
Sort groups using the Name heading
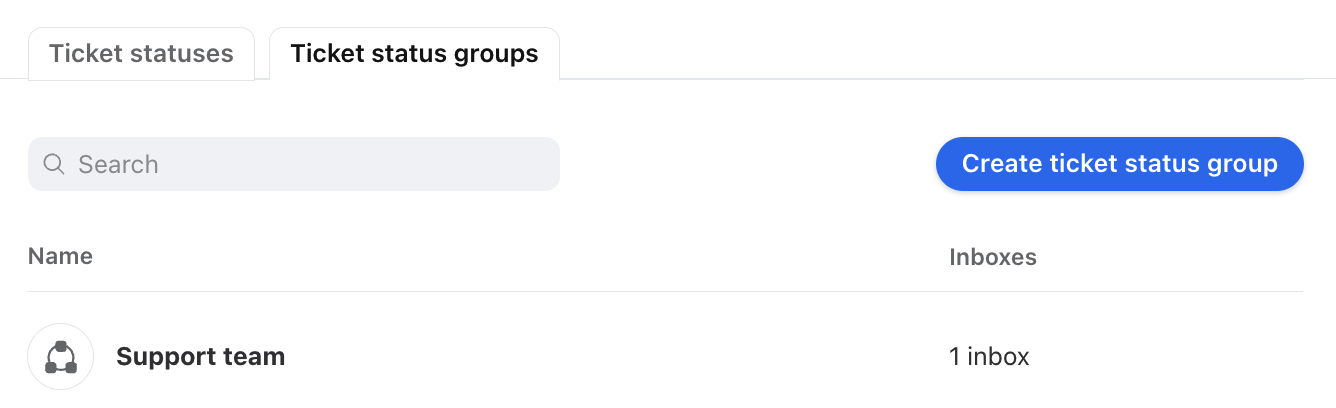tap(60, 256)
